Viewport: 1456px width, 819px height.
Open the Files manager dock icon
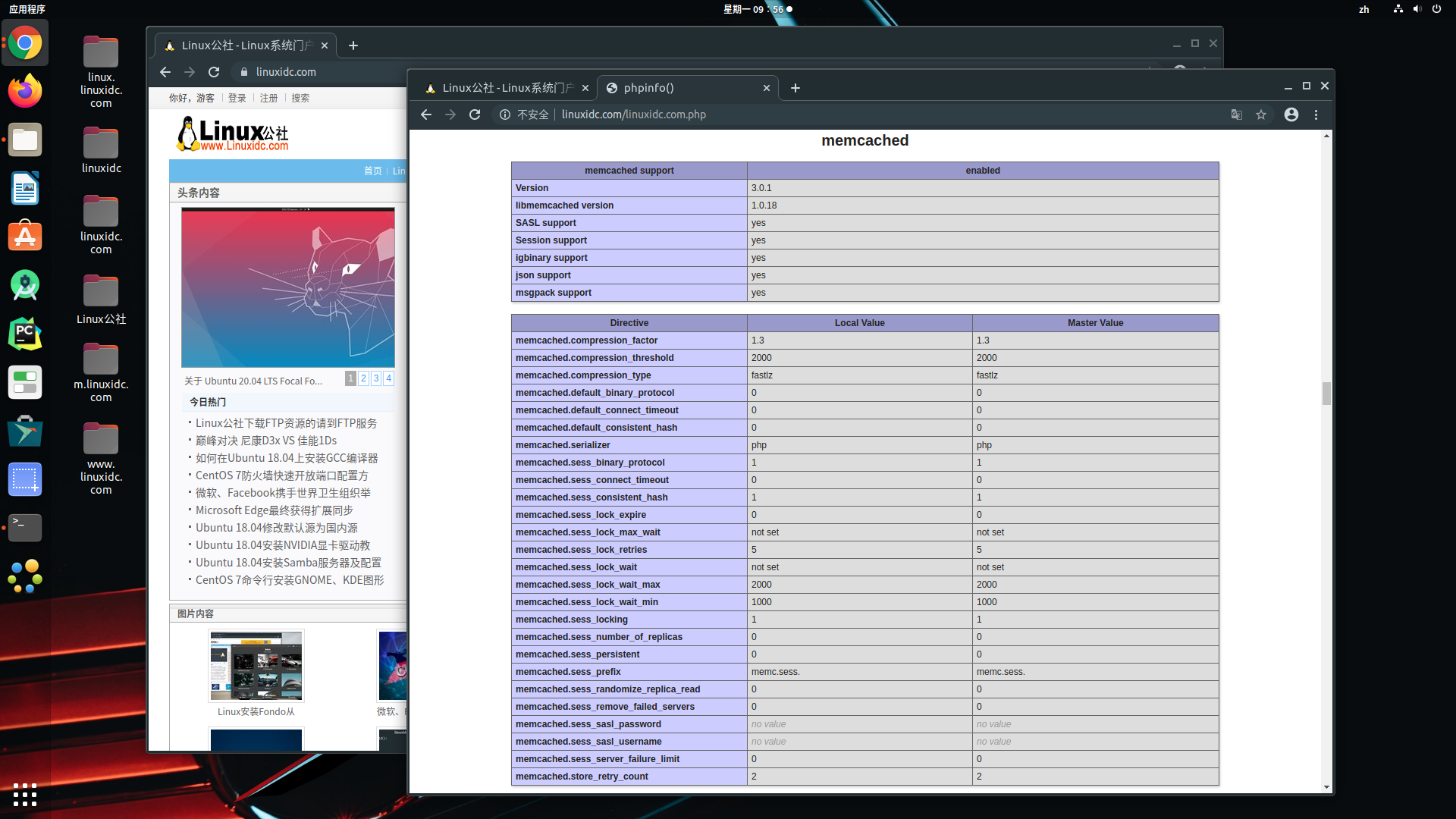25,140
